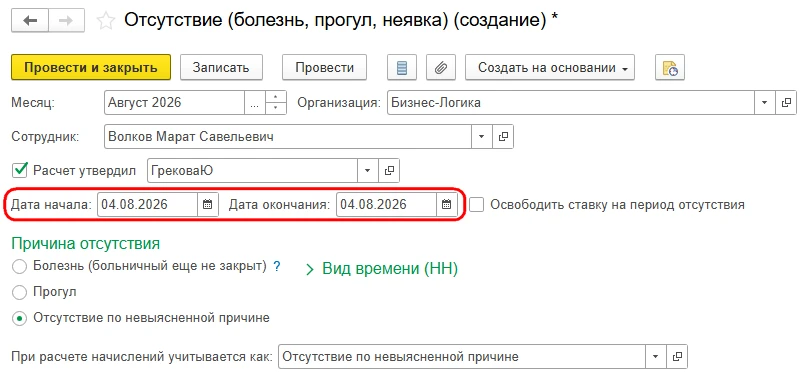
Task: Open the Сотрудник record with the open icon
Action: pos(503,137)
